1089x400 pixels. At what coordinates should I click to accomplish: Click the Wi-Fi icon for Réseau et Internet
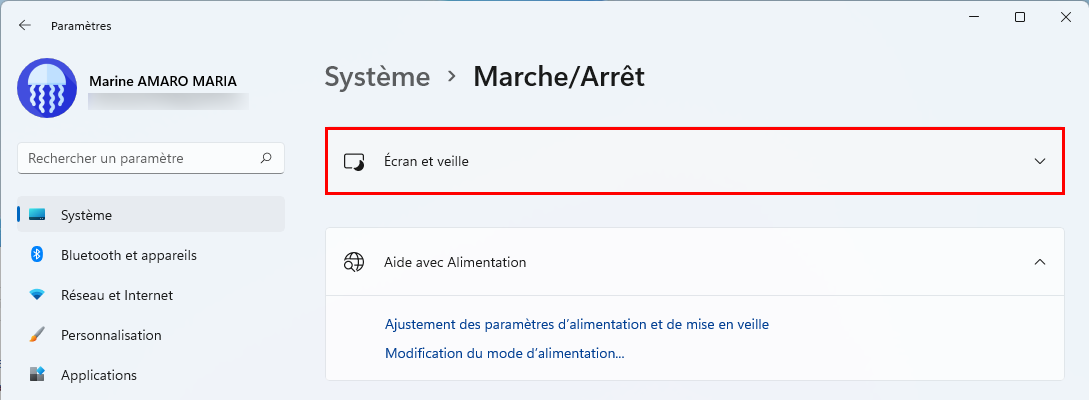coord(37,295)
